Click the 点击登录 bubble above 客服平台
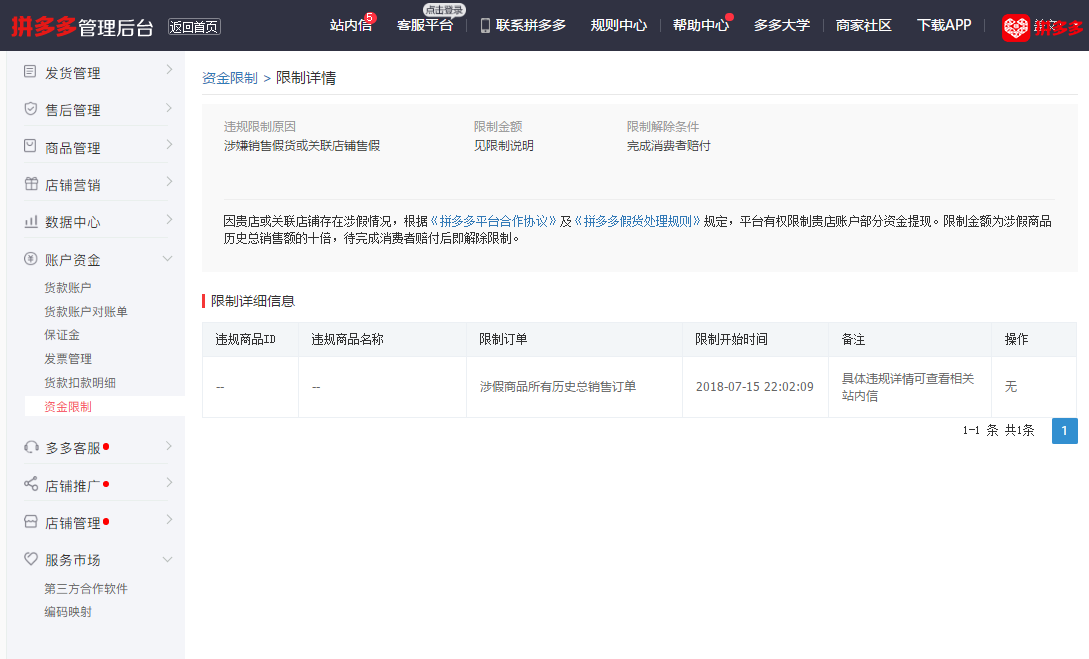Screen dimensions: 1089x659 tap(444, 10)
